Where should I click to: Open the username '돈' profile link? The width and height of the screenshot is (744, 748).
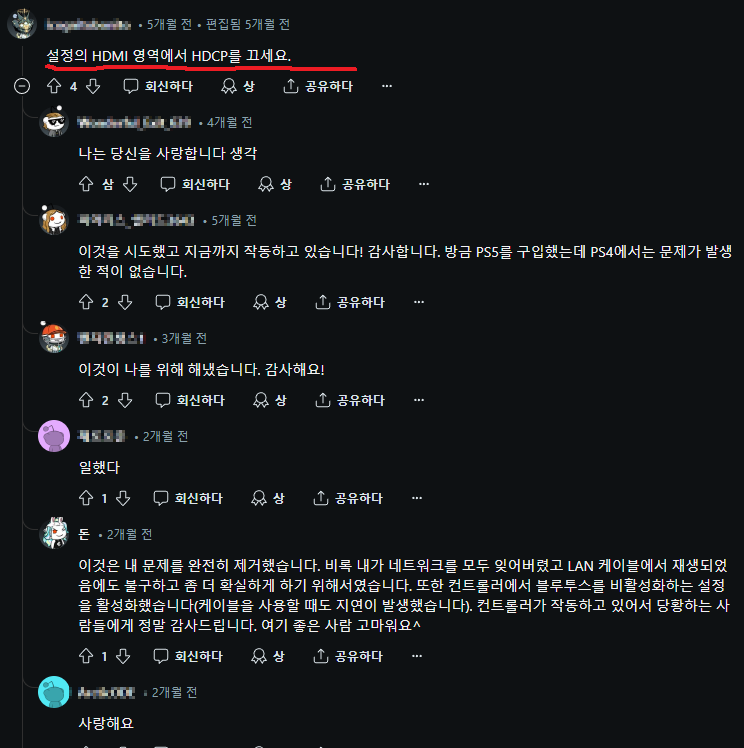click(x=84, y=534)
